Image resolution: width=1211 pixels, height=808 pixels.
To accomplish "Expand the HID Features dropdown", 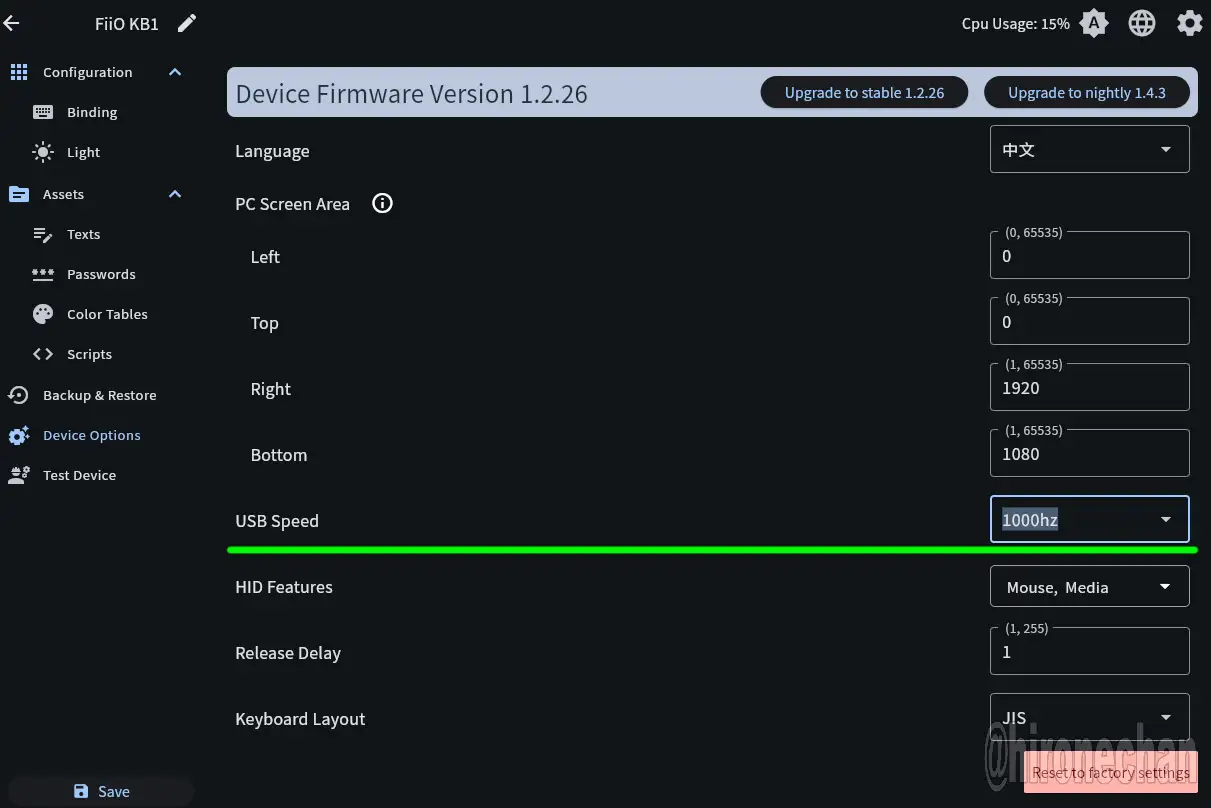I will (1089, 587).
